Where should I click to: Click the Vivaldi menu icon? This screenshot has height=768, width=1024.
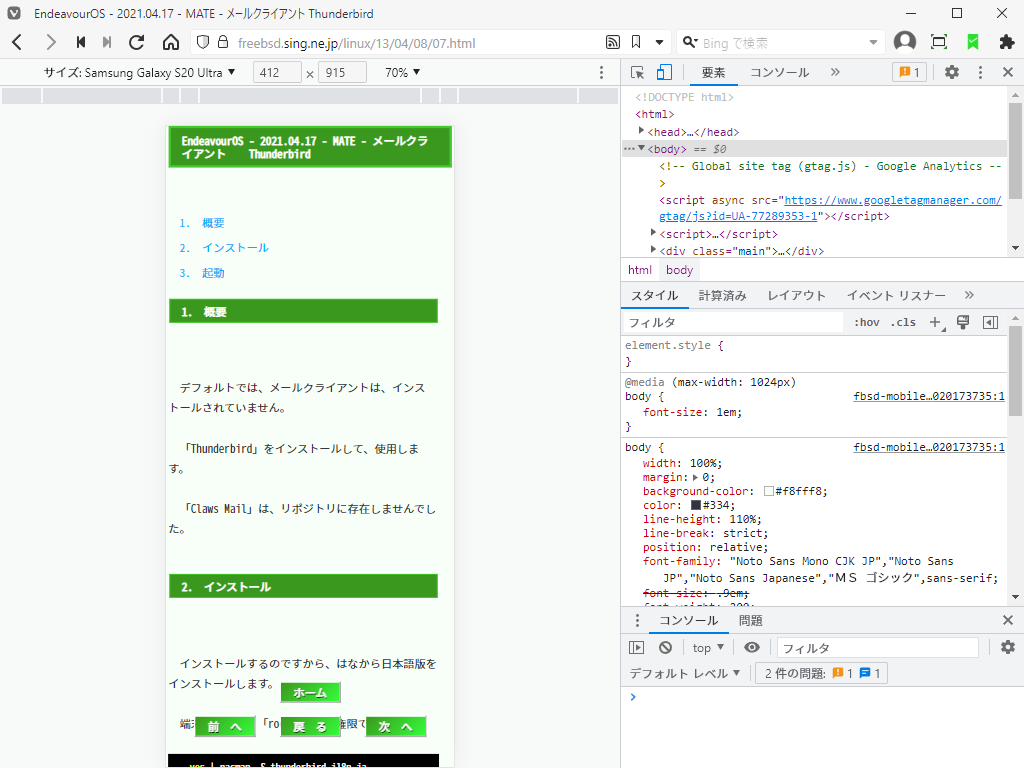pyautogui.click(x=14, y=13)
